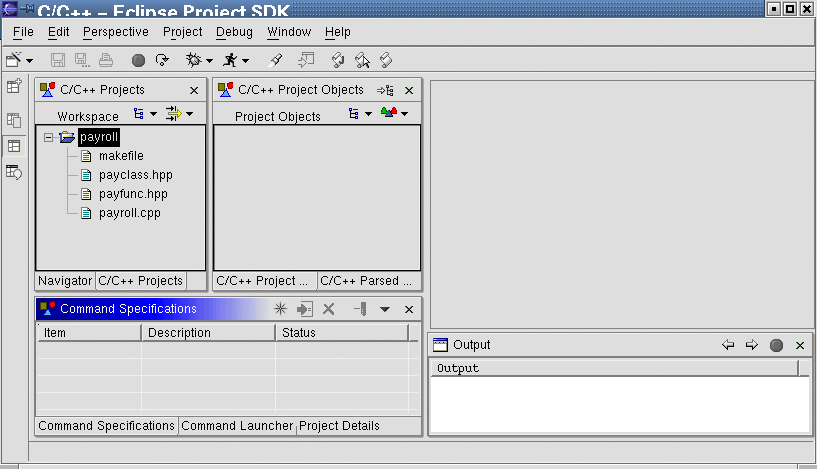Select makefile in the project tree
The width and height of the screenshot is (817, 469).
121,156
